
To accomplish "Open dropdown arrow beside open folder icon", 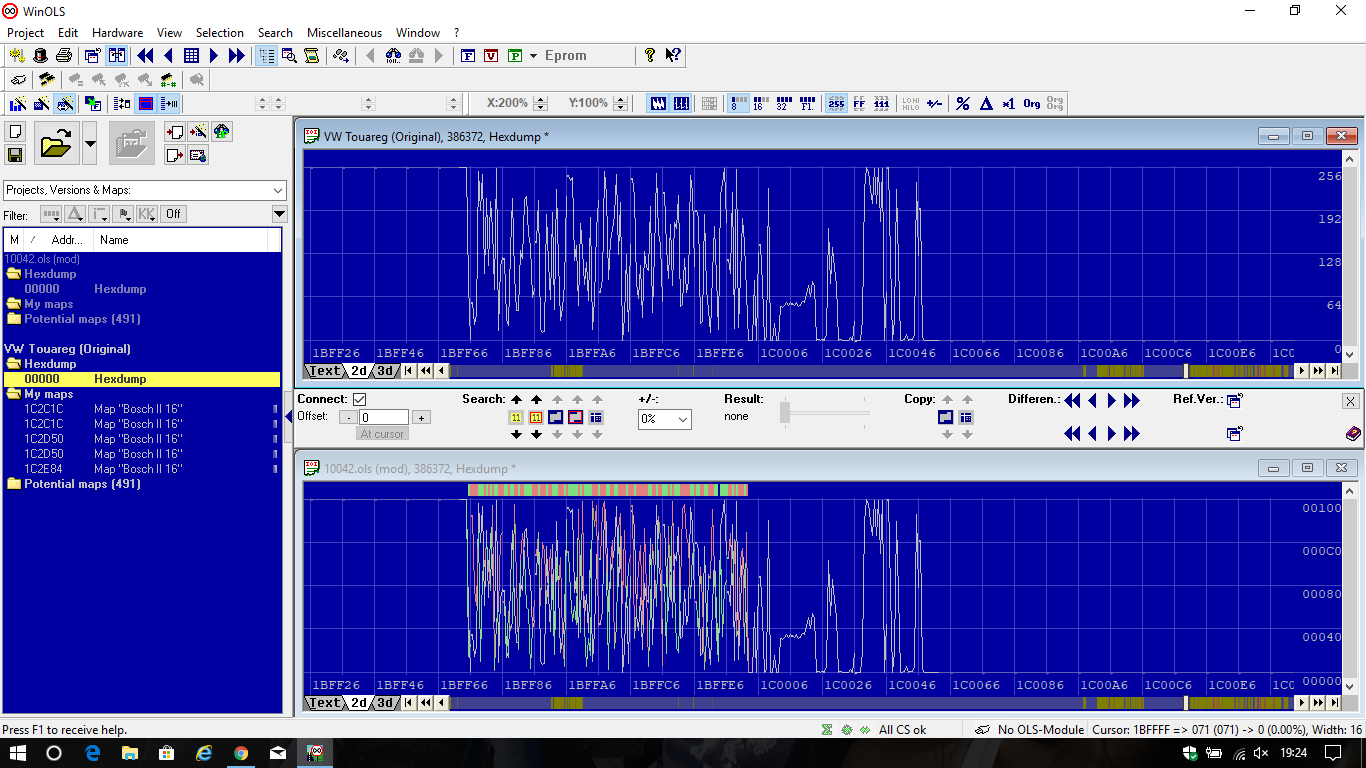I will point(90,144).
